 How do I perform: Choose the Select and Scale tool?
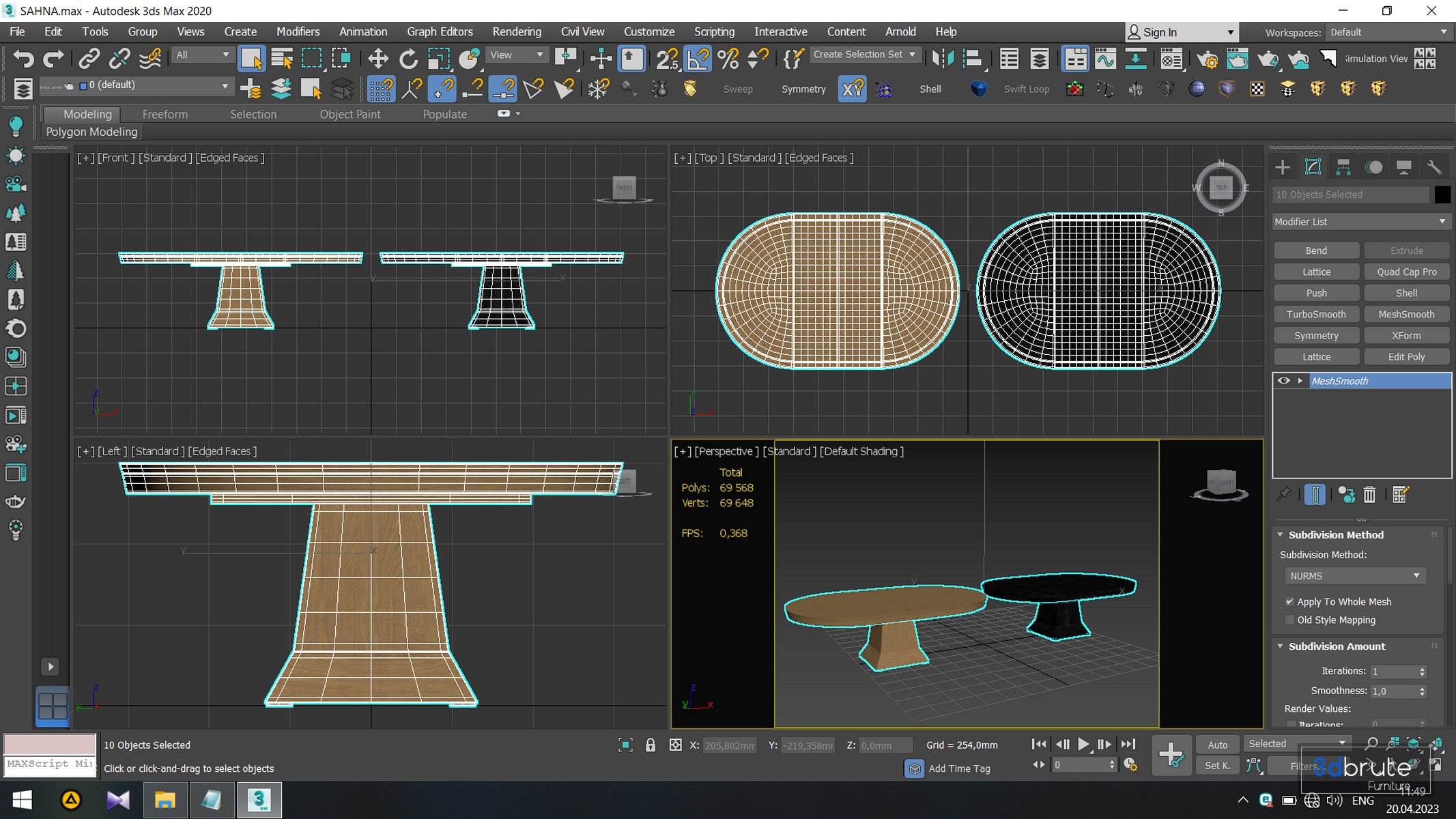click(438, 59)
